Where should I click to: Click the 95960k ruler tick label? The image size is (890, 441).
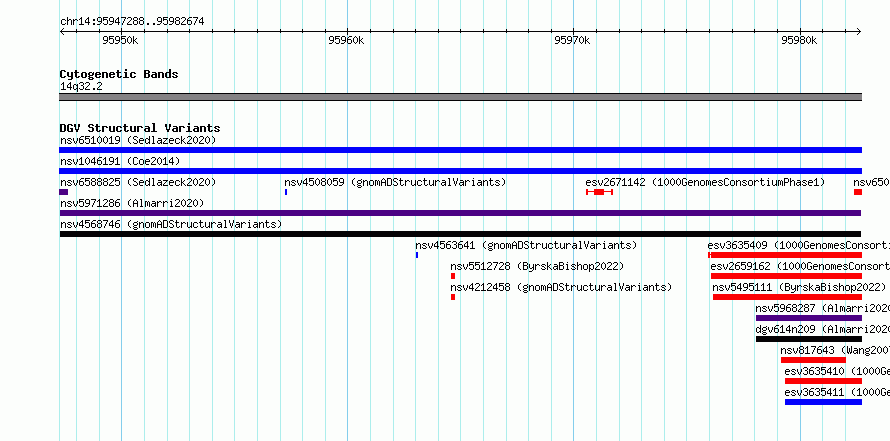click(346, 40)
